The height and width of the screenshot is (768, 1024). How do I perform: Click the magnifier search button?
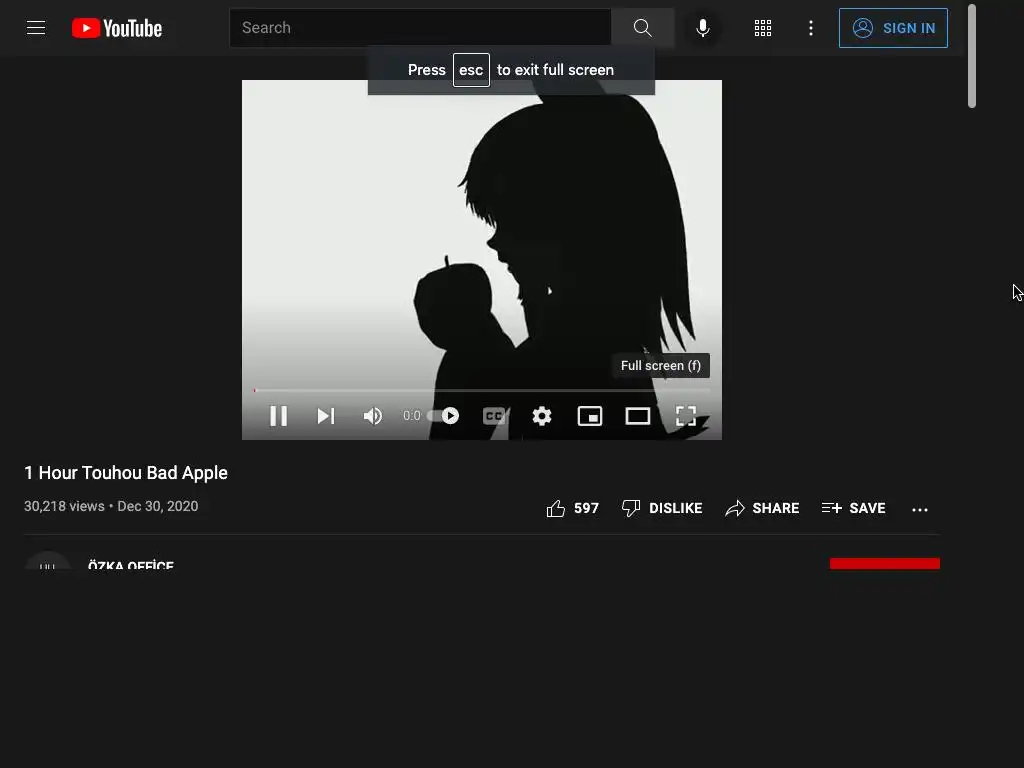643,27
